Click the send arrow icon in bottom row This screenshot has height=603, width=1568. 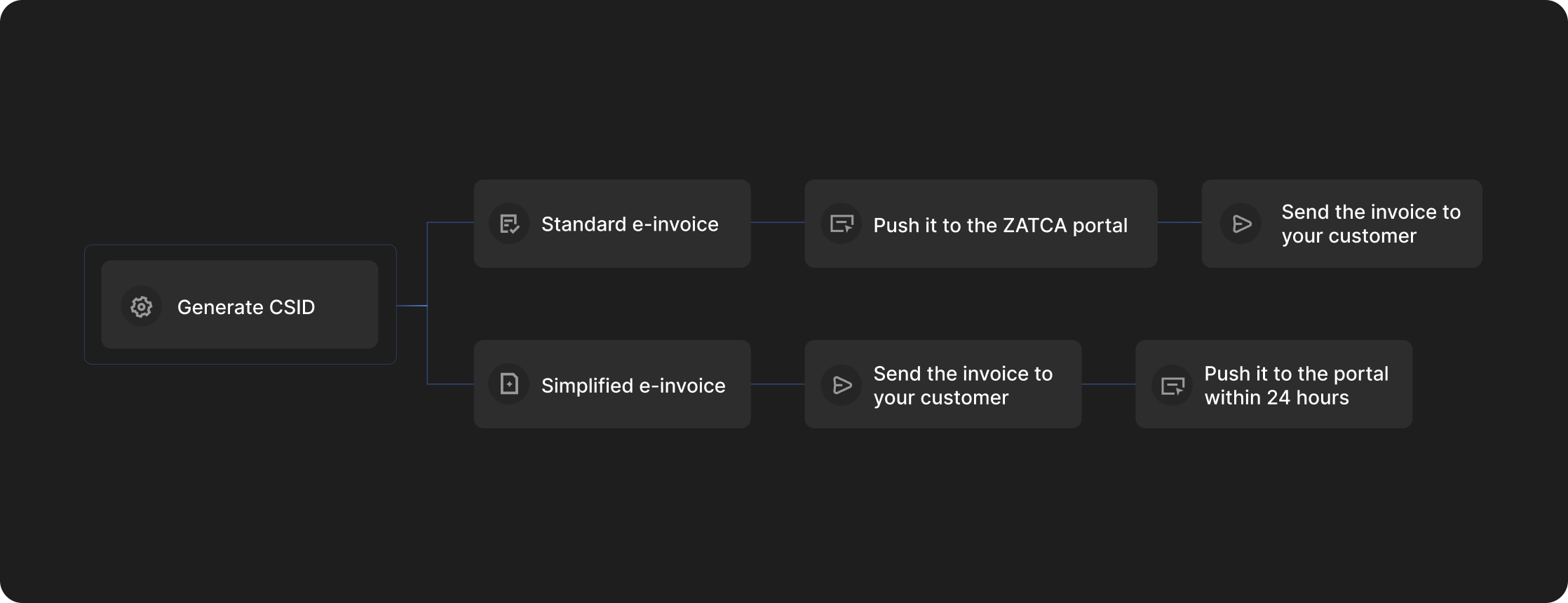(841, 385)
